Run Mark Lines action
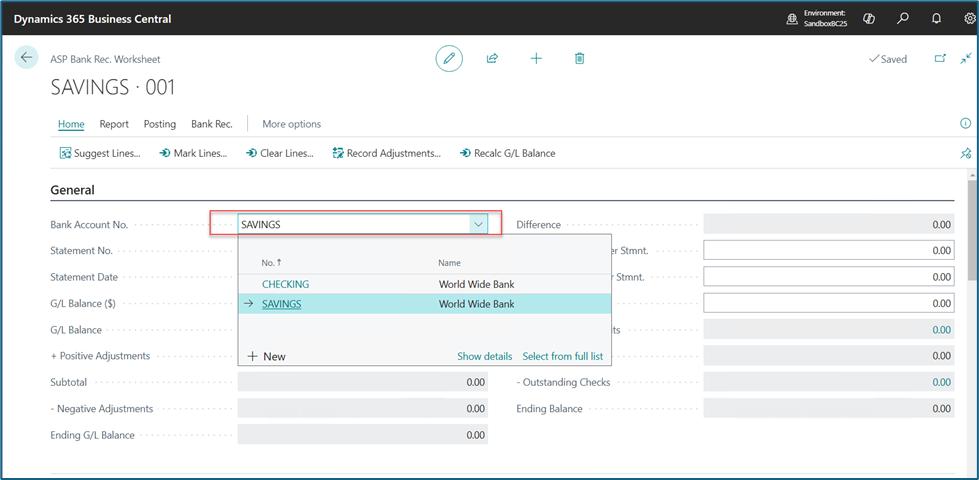 coord(193,153)
